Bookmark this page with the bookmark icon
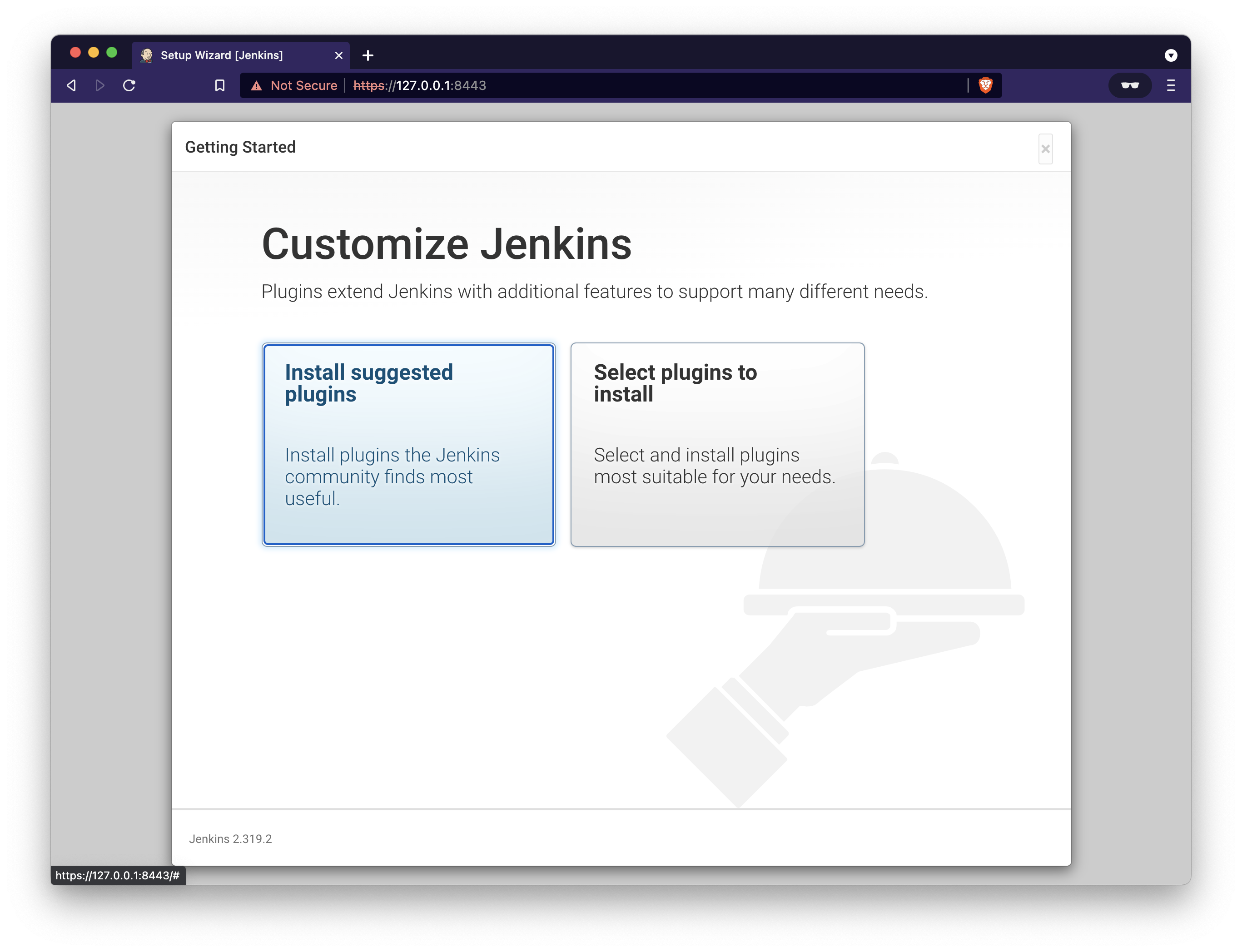This screenshot has width=1242, height=952. (220, 85)
